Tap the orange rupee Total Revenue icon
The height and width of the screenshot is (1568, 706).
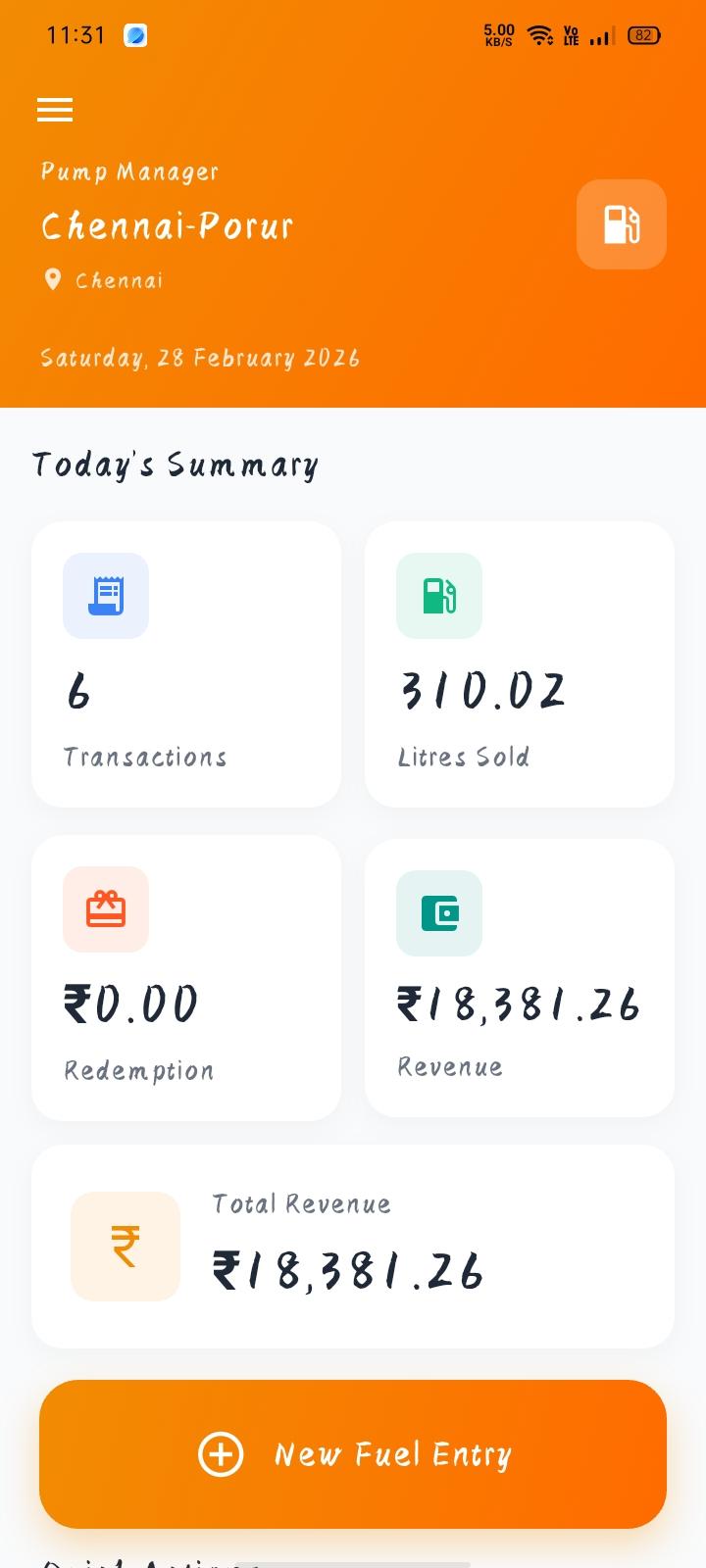click(x=126, y=1247)
